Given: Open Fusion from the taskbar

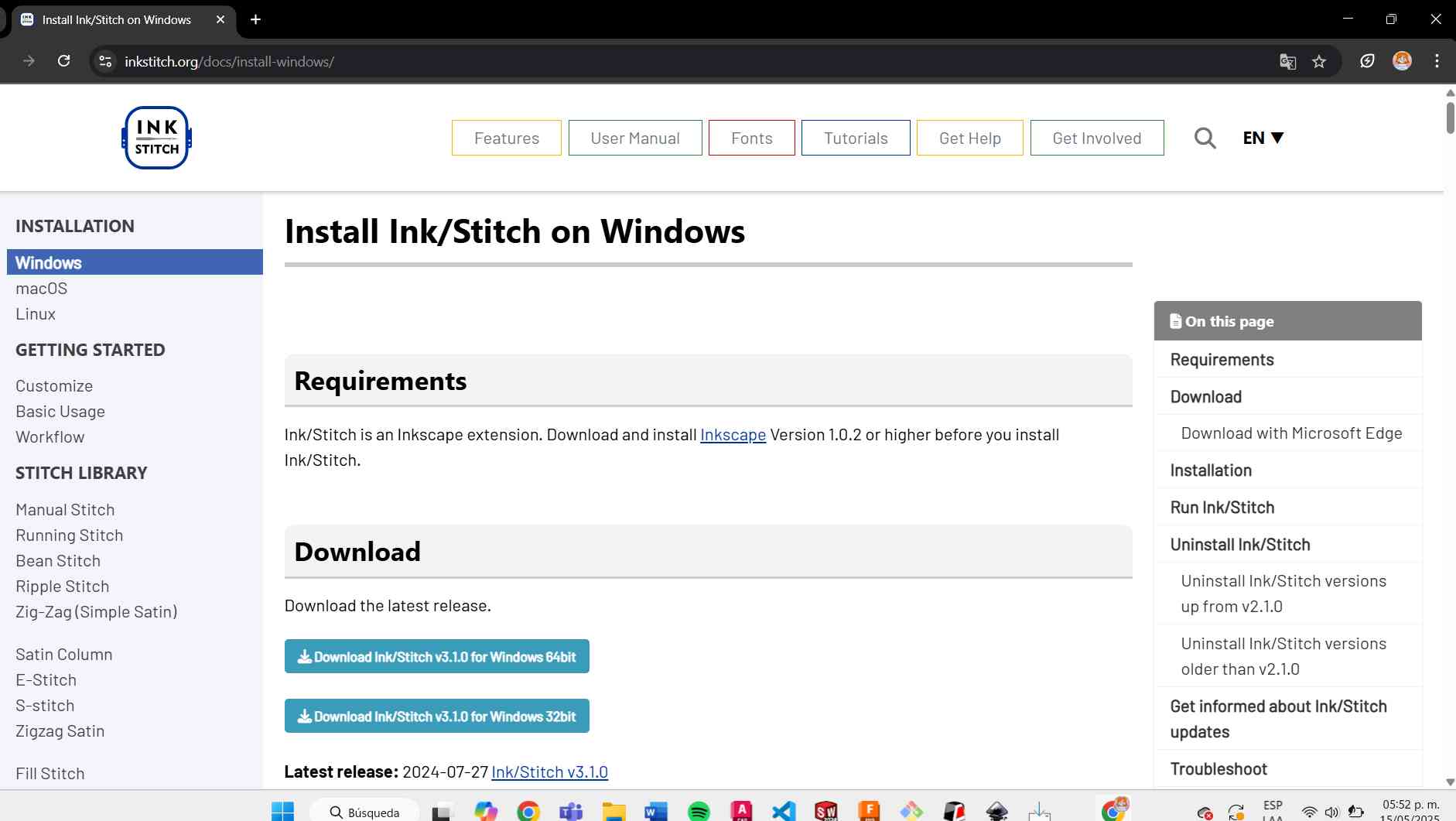Looking at the screenshot, I should 869,810.
